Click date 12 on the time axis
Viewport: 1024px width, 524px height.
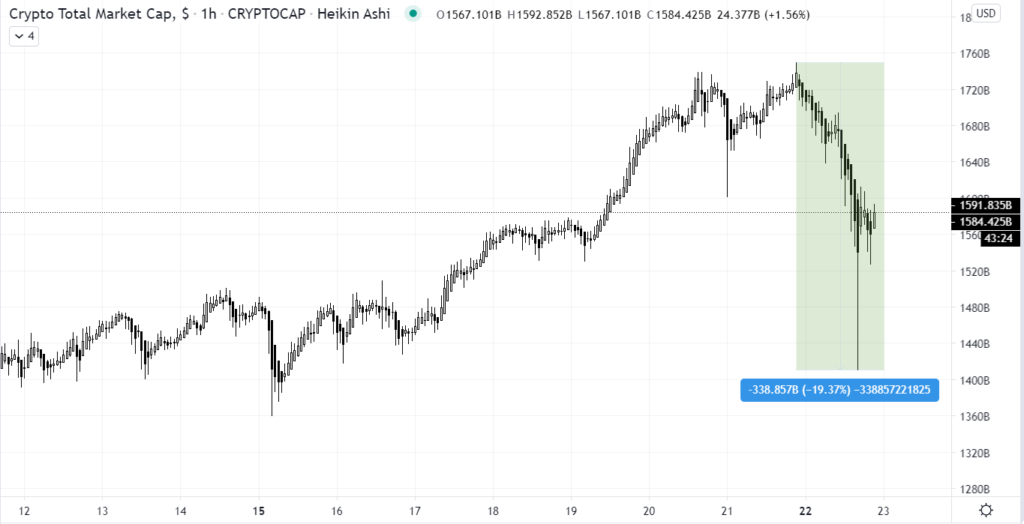[24, 511]
